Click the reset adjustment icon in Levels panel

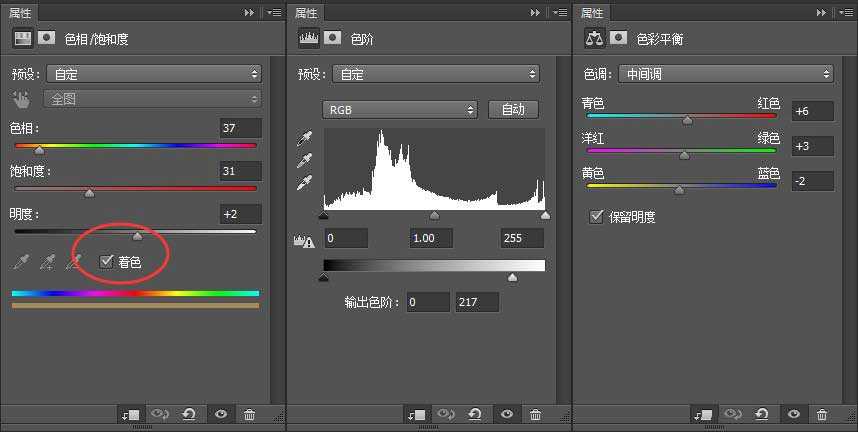click(x=475, y=414)
